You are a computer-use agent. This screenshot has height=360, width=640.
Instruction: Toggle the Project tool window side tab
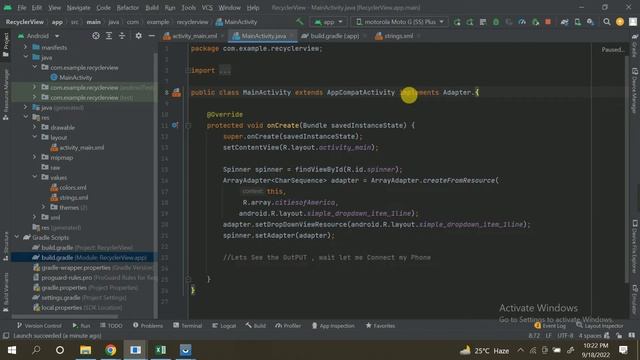[6, 45]
